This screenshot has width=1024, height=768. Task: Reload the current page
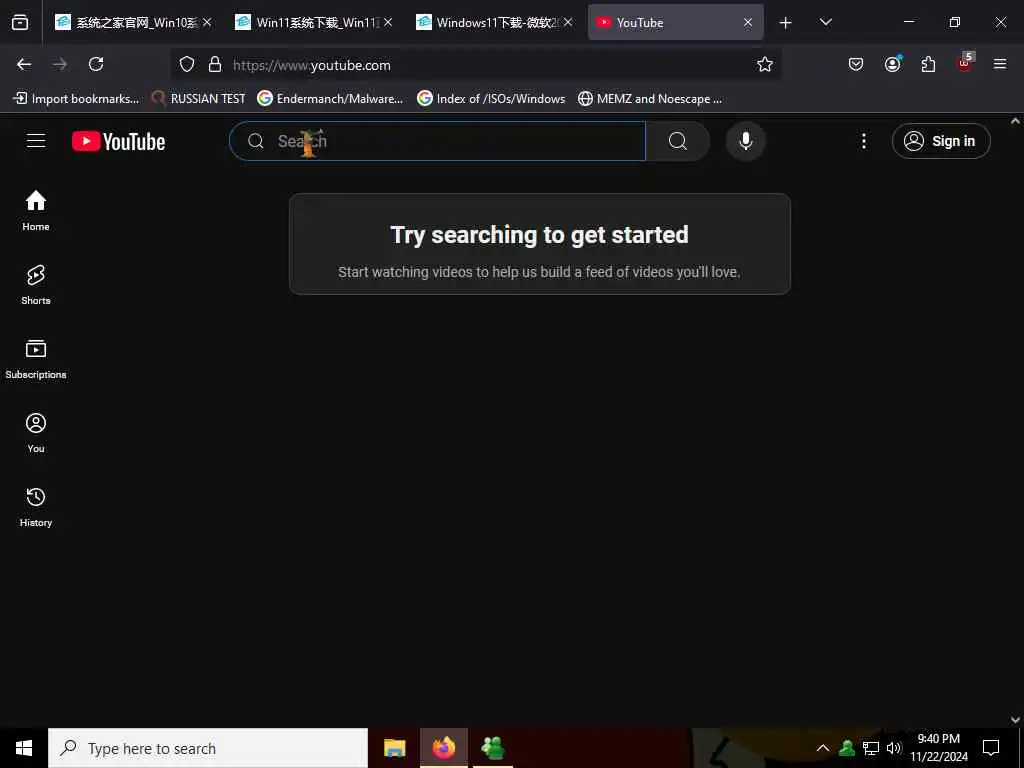(x=96, y=64)
